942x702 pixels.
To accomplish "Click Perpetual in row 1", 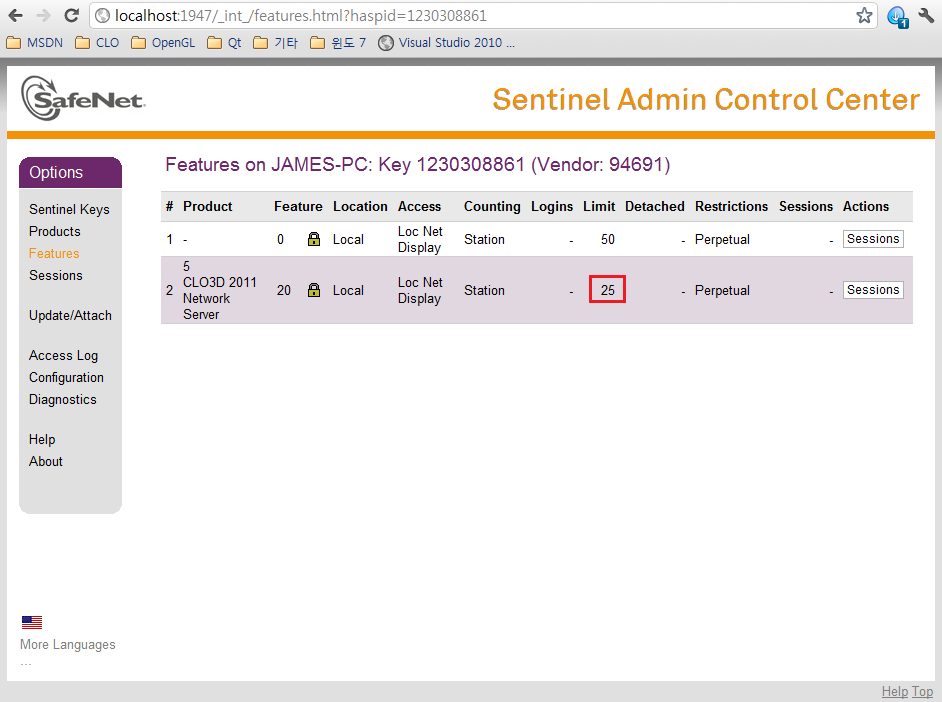I will pyautogui.click(x=722, y=240).
